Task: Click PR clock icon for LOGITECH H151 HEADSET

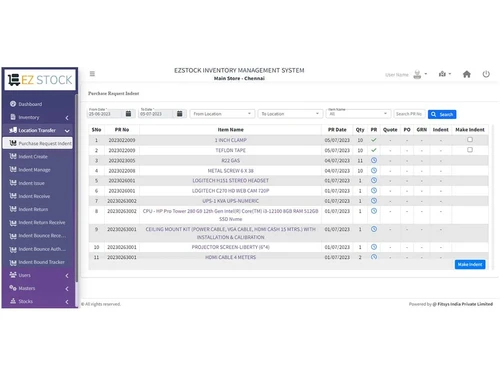Action: click(374, 180)
